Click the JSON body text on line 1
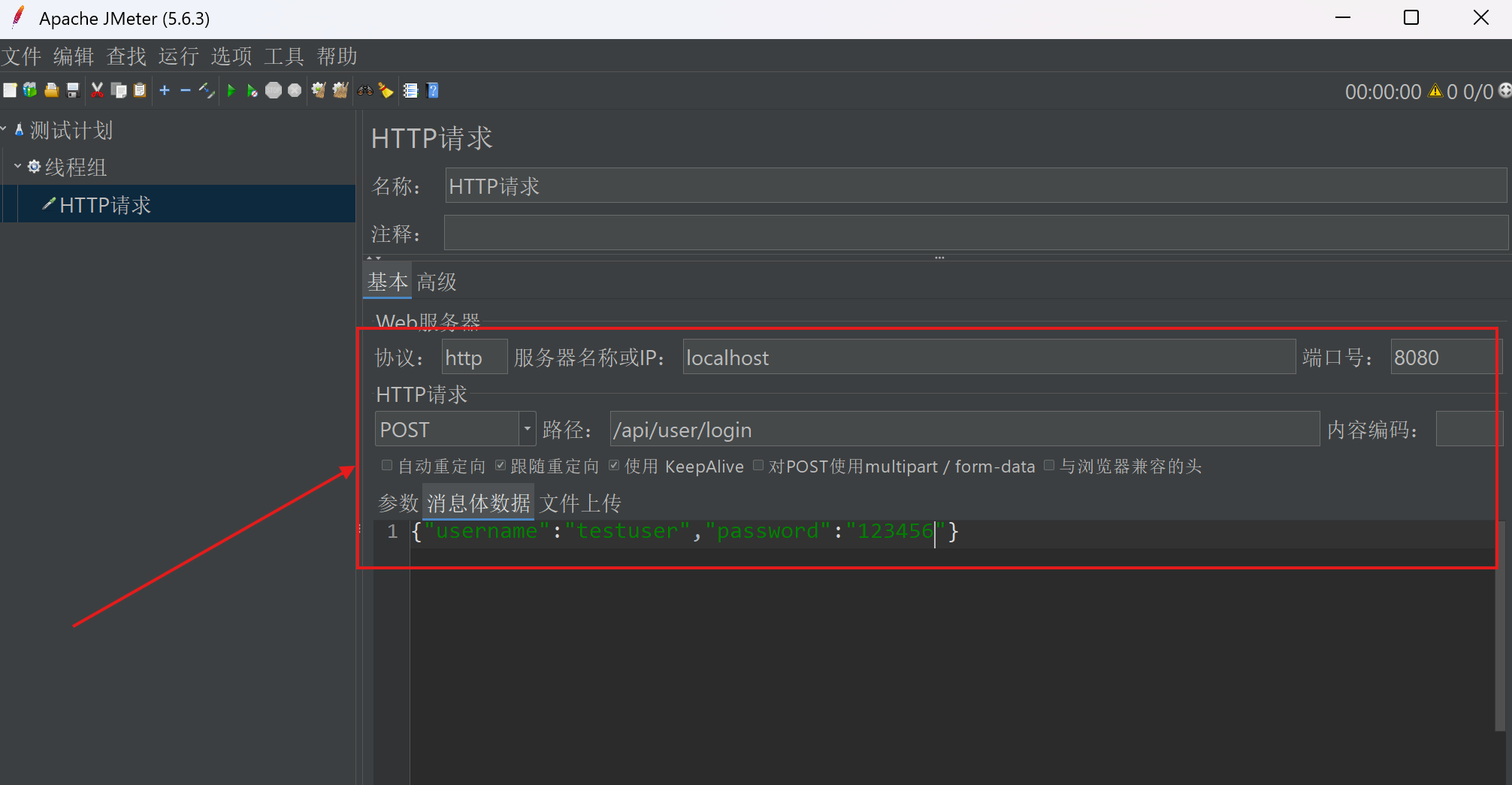 pyautogui.click(x=685, y=532)
